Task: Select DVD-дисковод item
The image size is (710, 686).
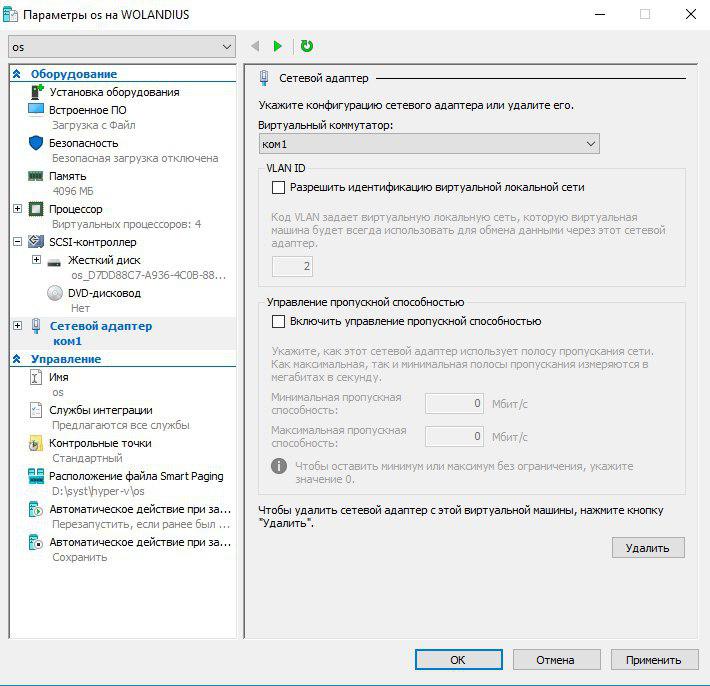Action: pos(105,293)
